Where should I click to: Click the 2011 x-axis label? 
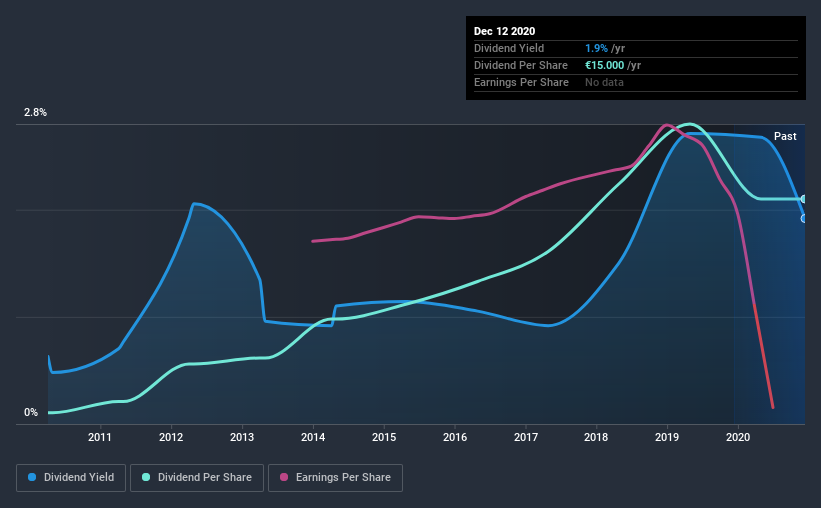click(99, 437)
